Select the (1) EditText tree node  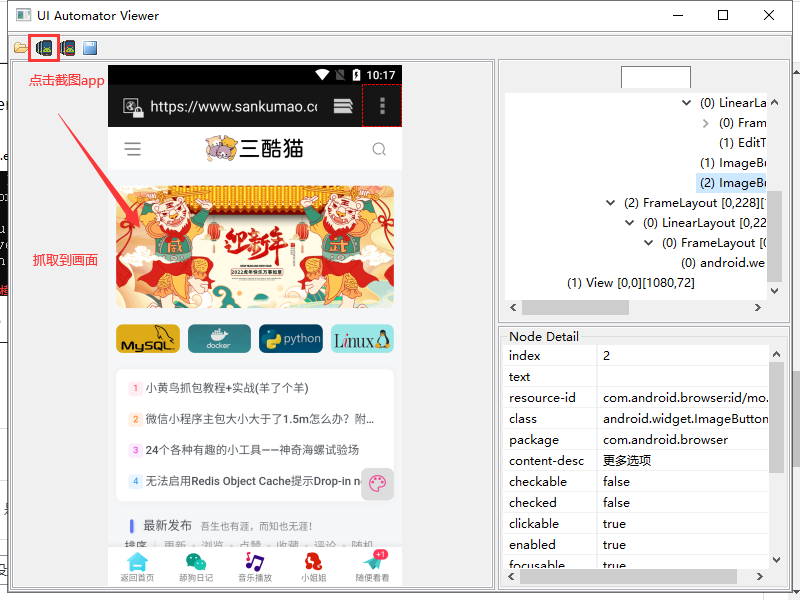[x=741, y=143]
